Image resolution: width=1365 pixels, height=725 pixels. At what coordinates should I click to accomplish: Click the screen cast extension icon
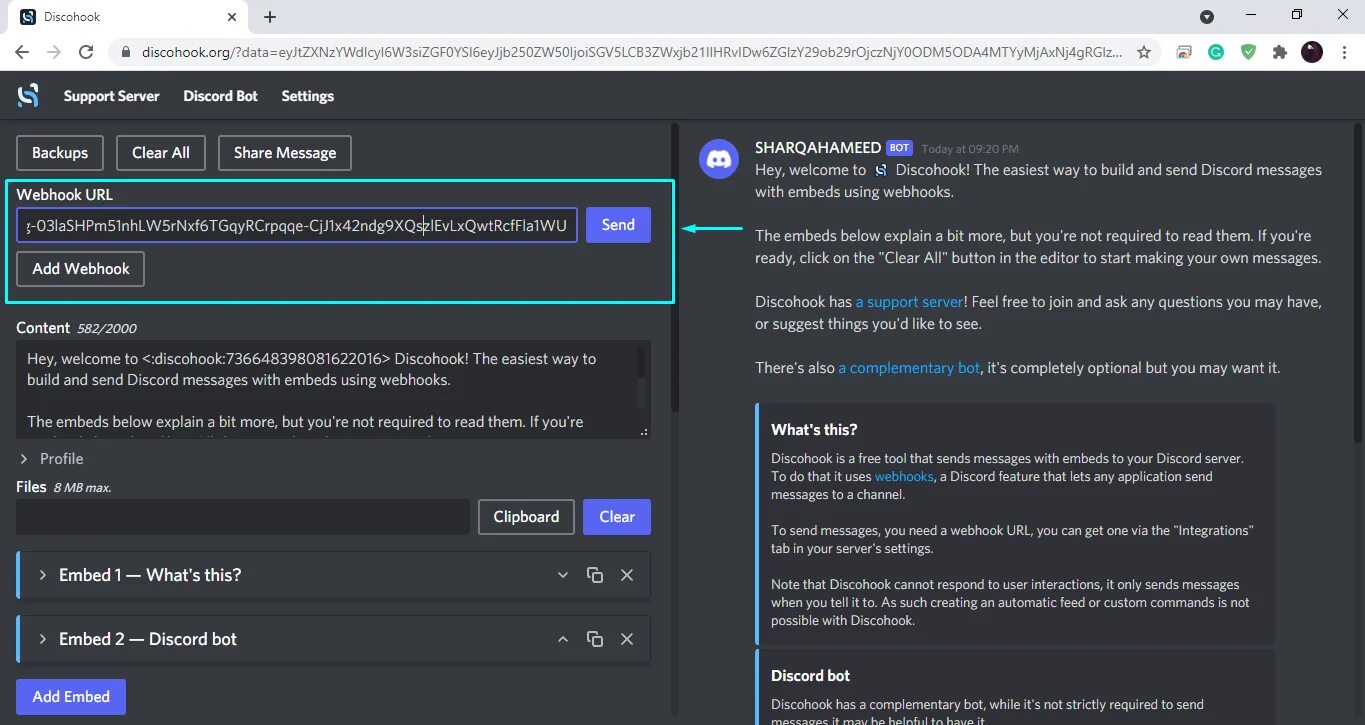1184,52
